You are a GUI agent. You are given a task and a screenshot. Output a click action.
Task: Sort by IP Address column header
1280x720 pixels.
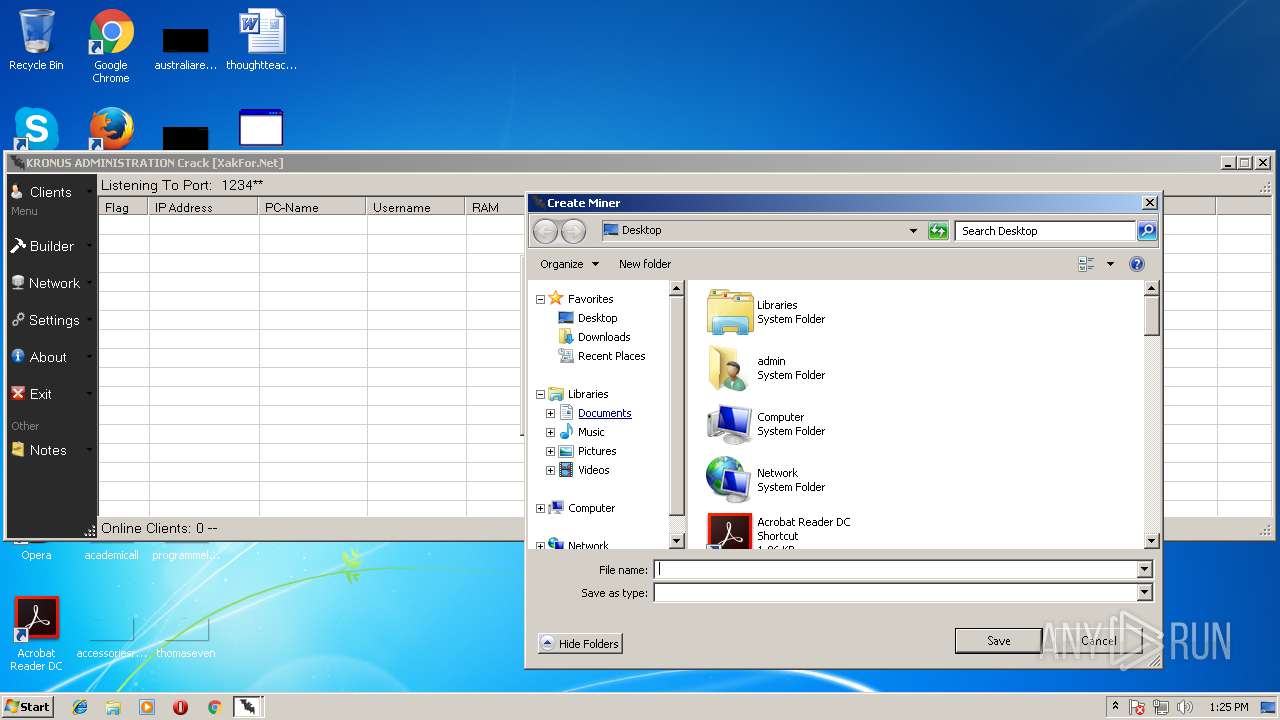pos(203,207)
